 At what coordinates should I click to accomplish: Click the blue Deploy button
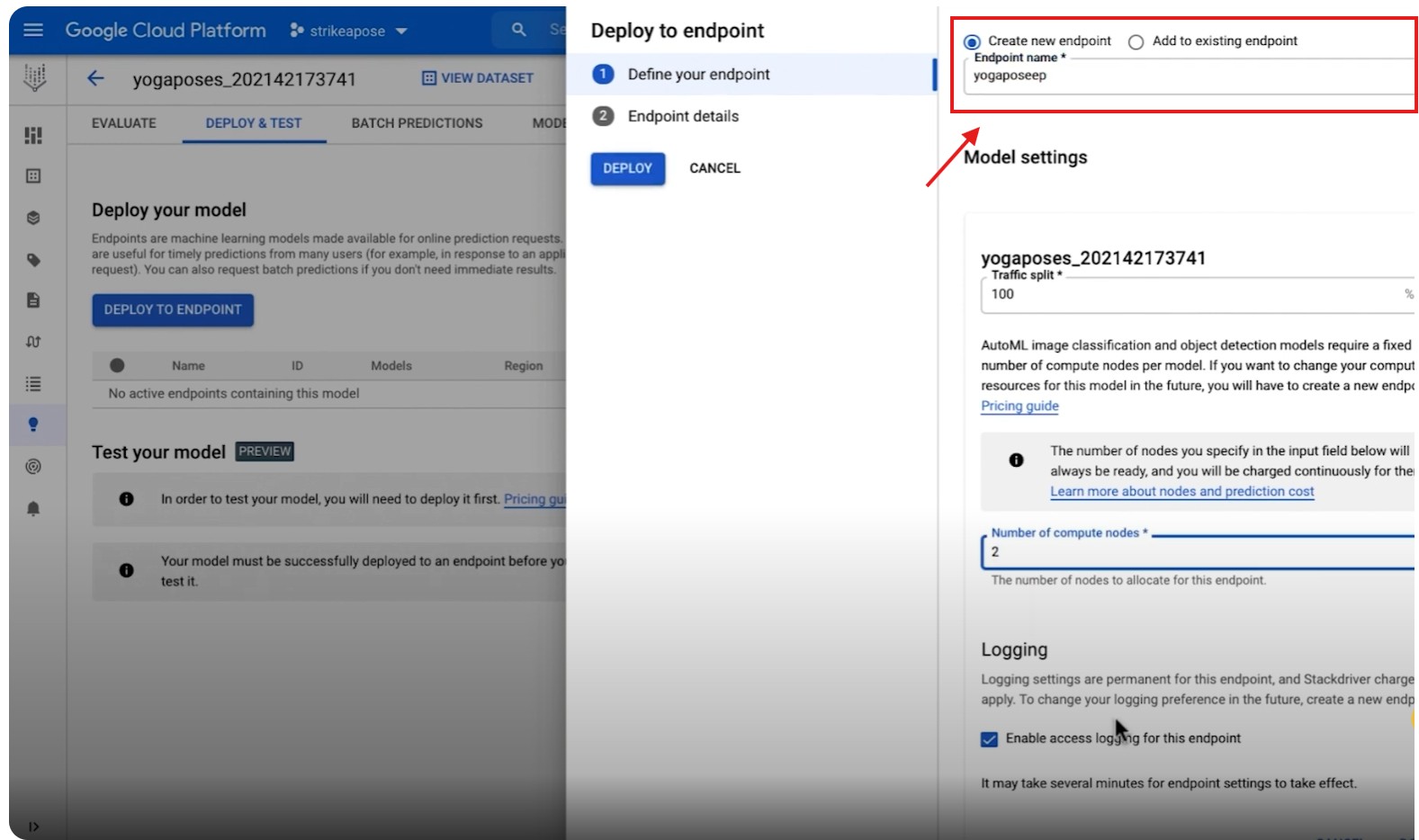(627, 168)
